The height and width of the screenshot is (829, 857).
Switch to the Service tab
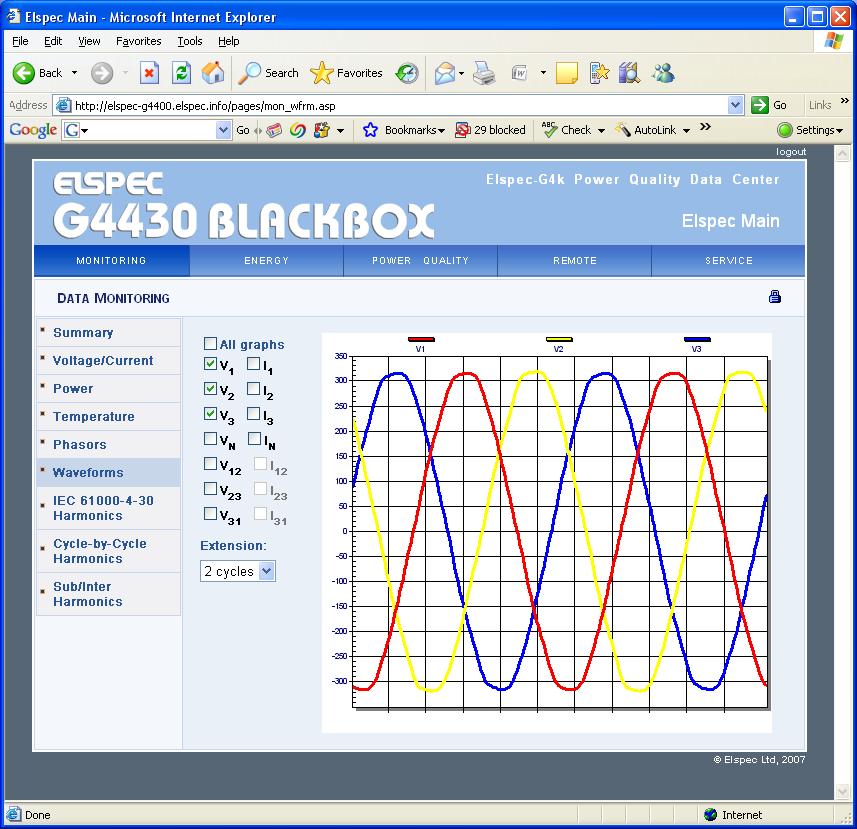click(729, 261)
